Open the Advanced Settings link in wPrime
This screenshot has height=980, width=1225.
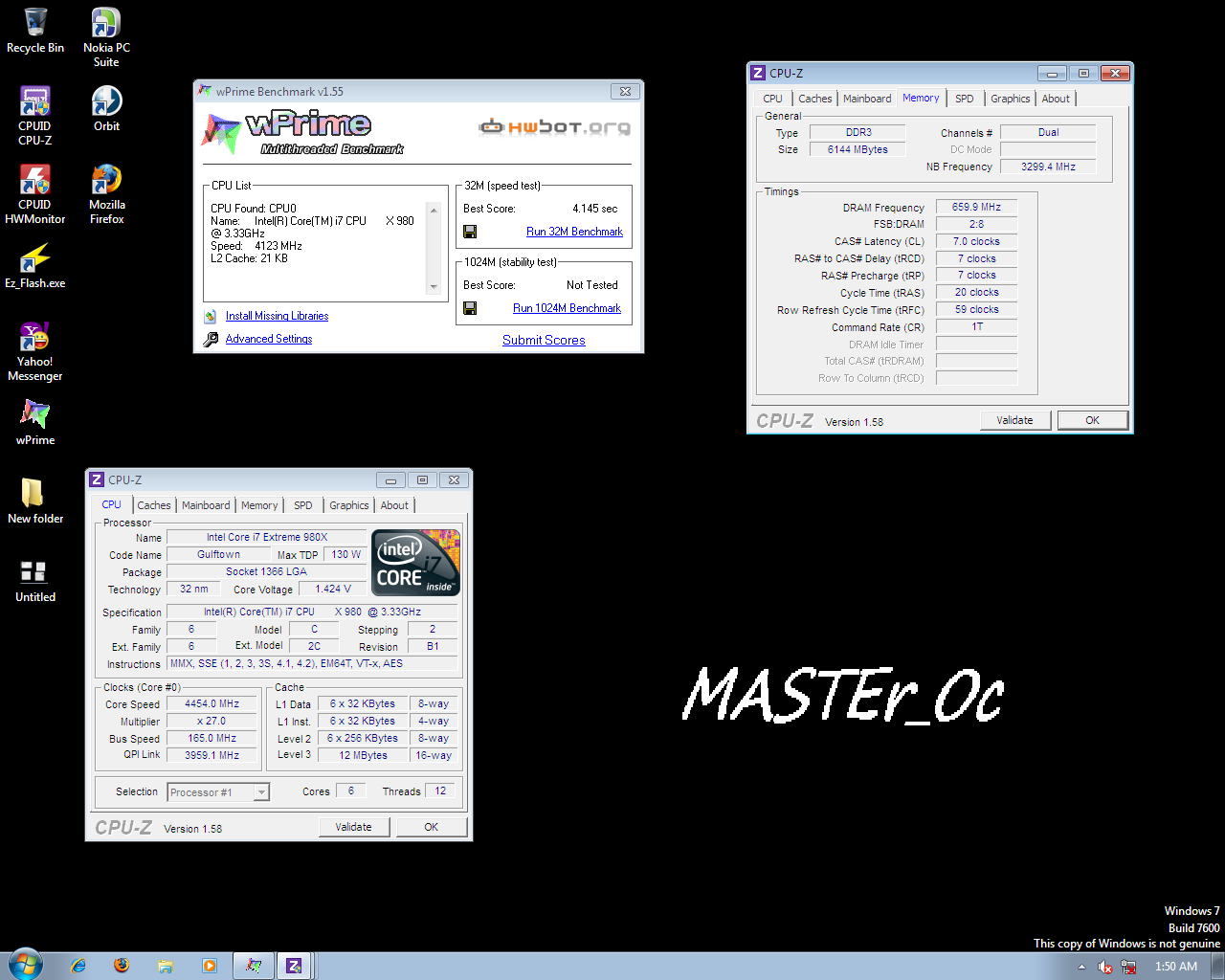(x=269, y=339)
